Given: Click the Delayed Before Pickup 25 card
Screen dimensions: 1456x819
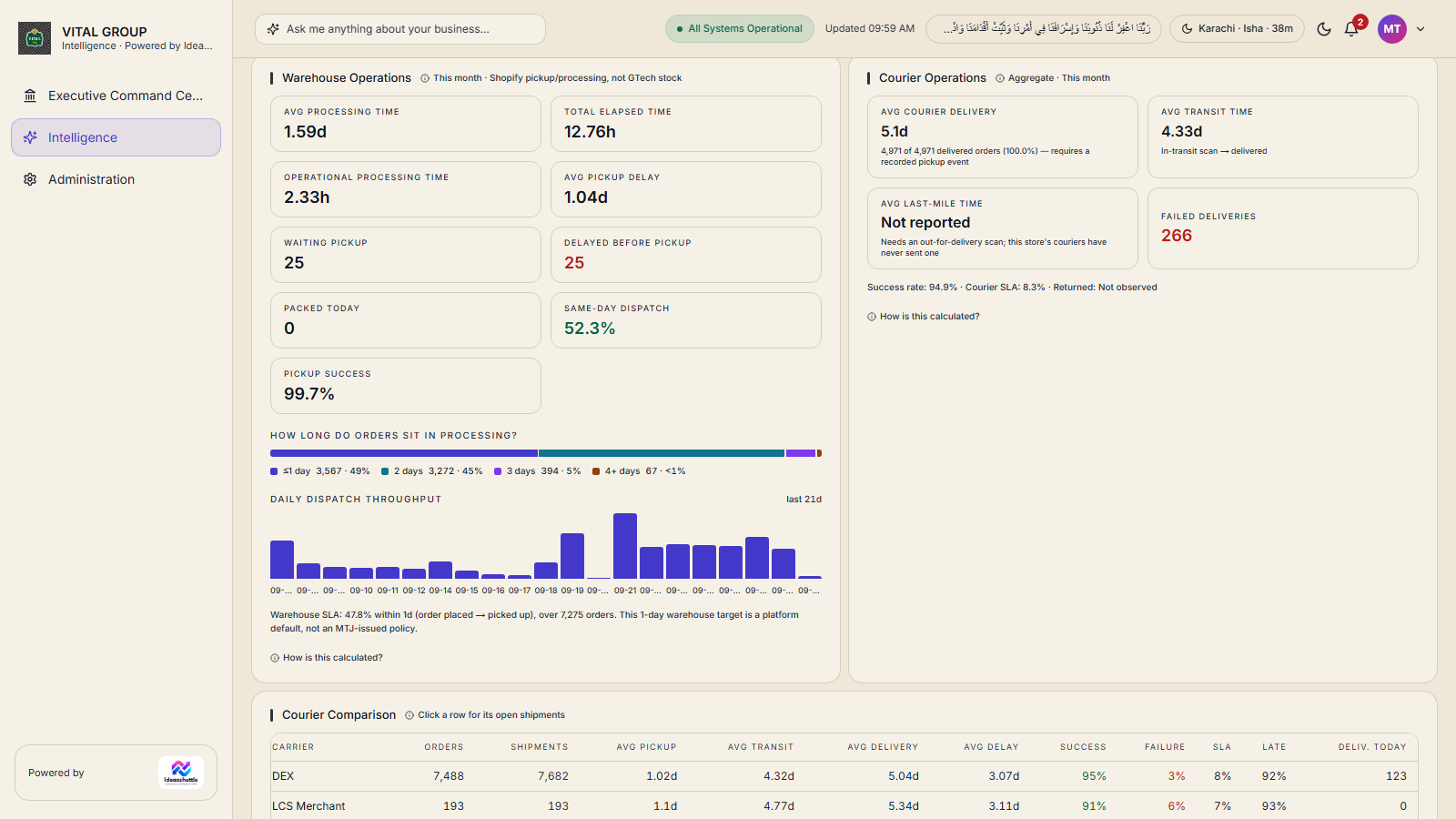Looking at the screenshot, I should tap(686, 255).
